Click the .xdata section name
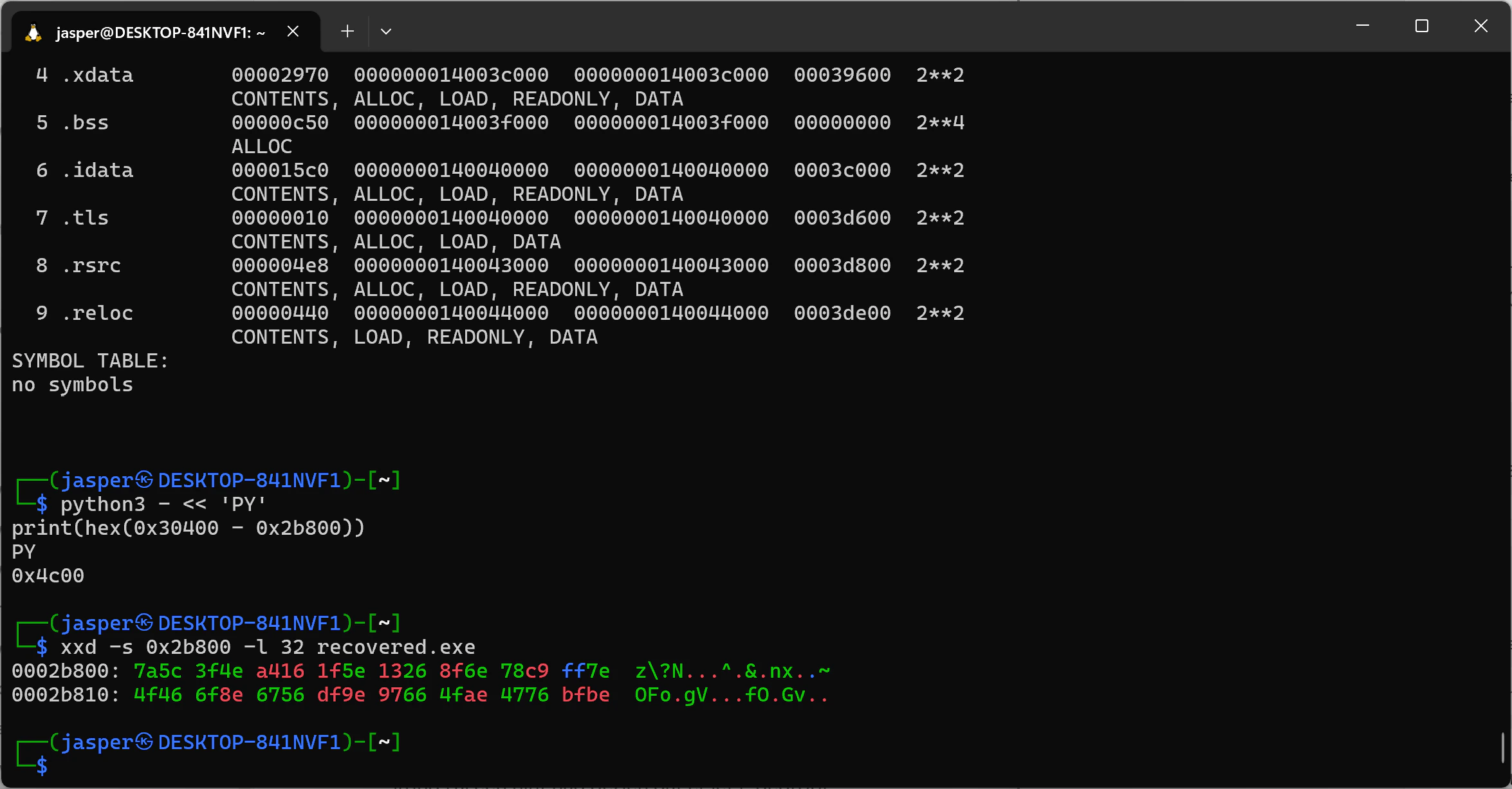Image resolution: width=1512 pixels, height=789 pixels. click(x=98, y=75)
